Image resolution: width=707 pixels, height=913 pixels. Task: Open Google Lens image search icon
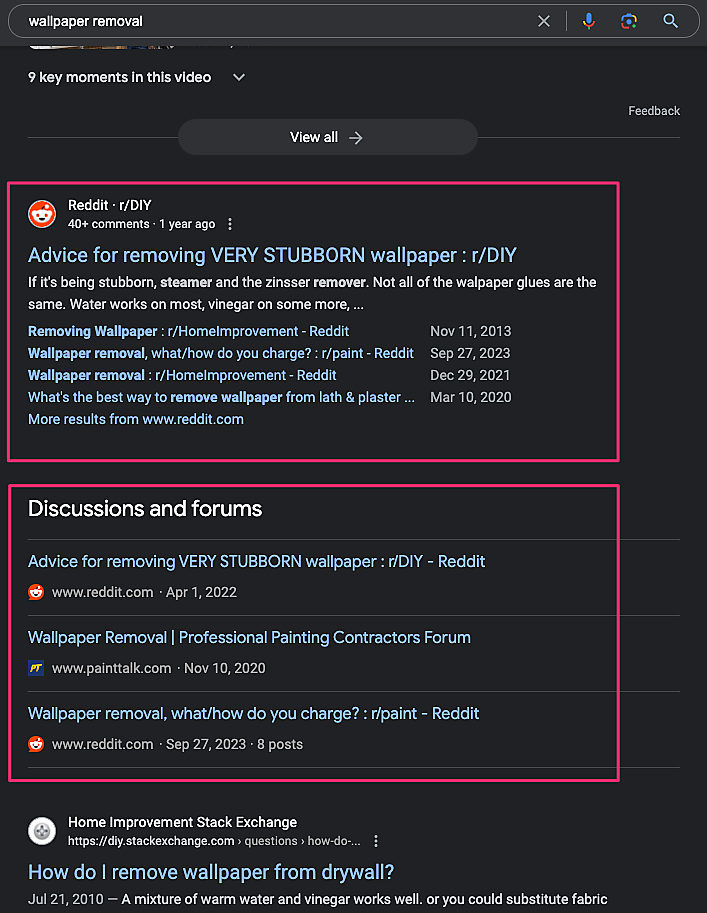click(x=628, y=21)
